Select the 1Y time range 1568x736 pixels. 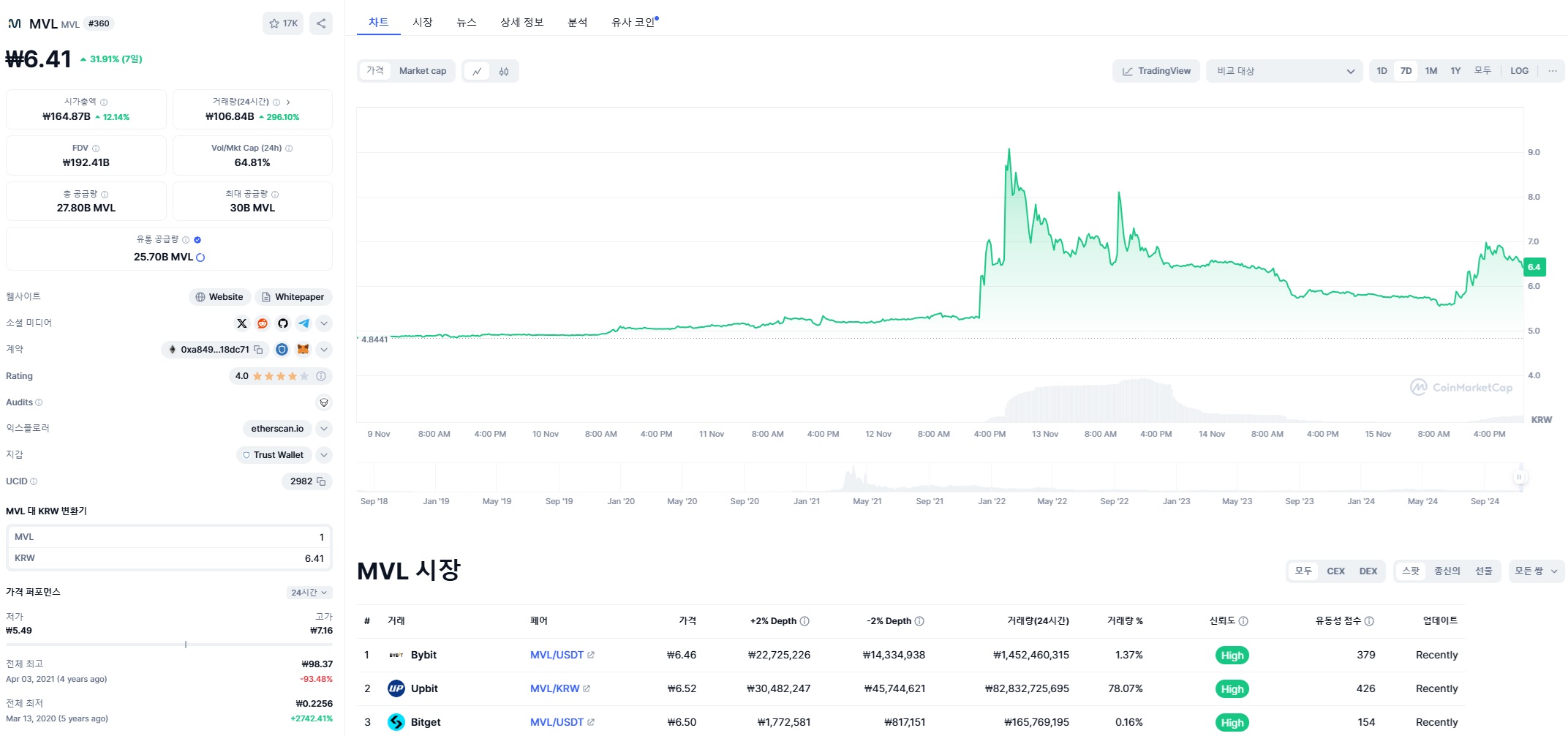point(1455,71)
